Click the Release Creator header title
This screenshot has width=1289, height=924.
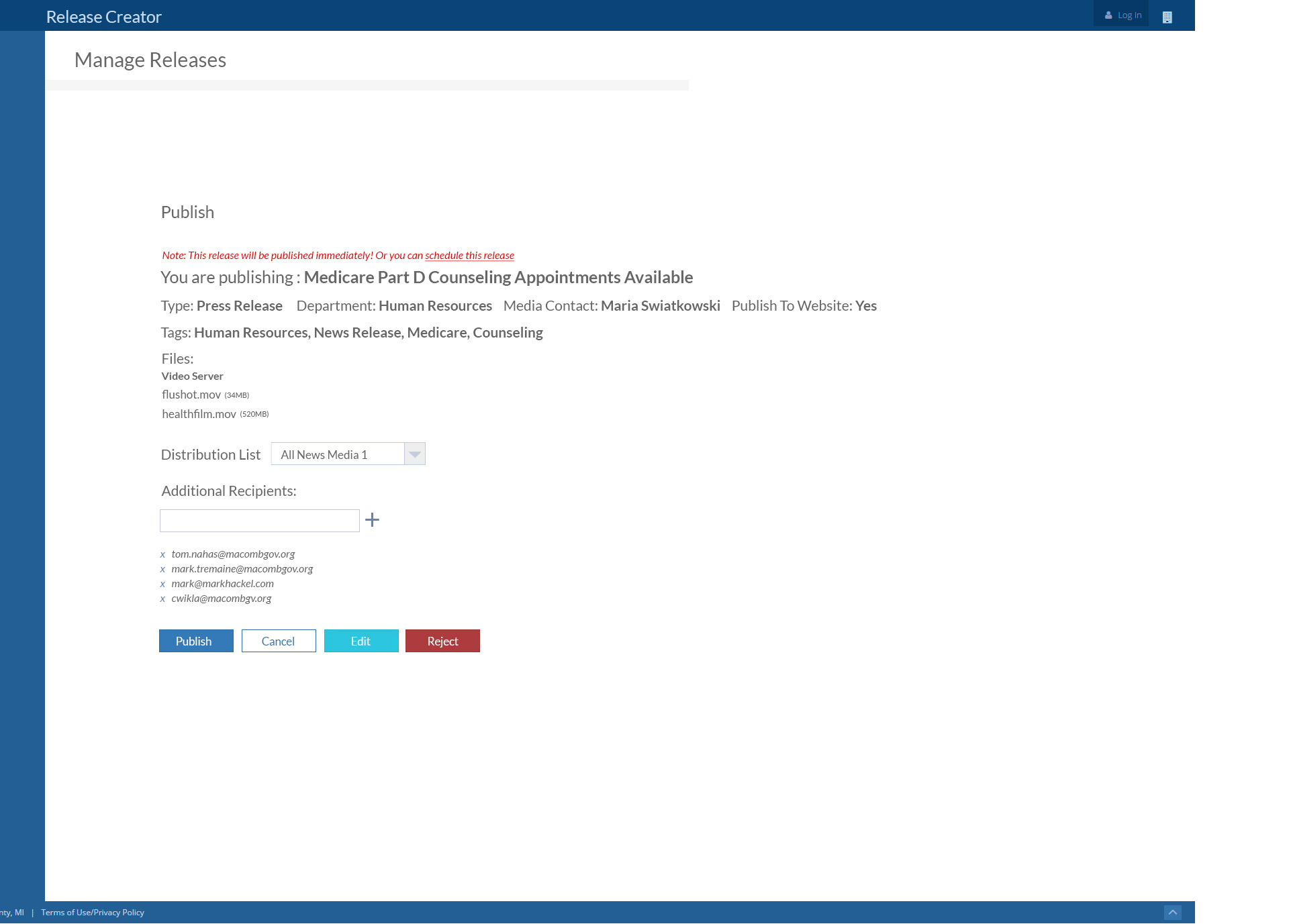104,17
